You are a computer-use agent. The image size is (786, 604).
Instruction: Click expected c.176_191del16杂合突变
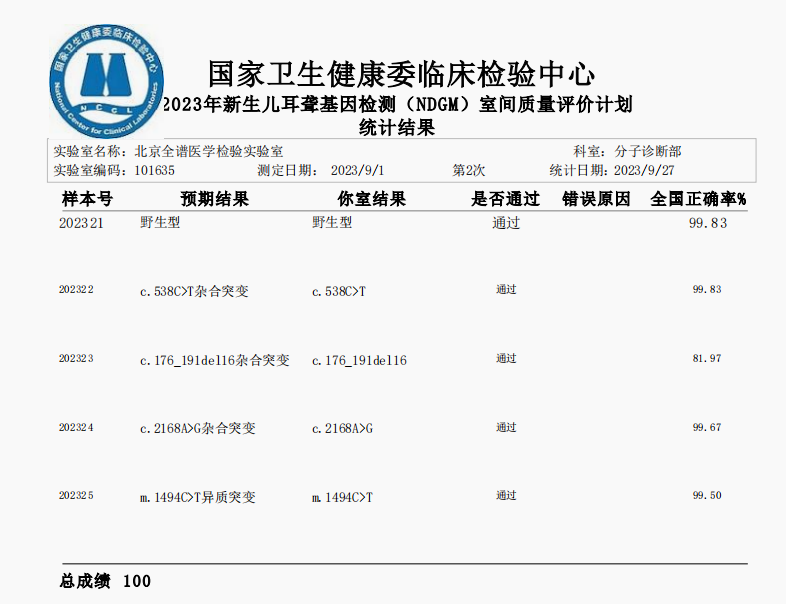coord(215,360)
